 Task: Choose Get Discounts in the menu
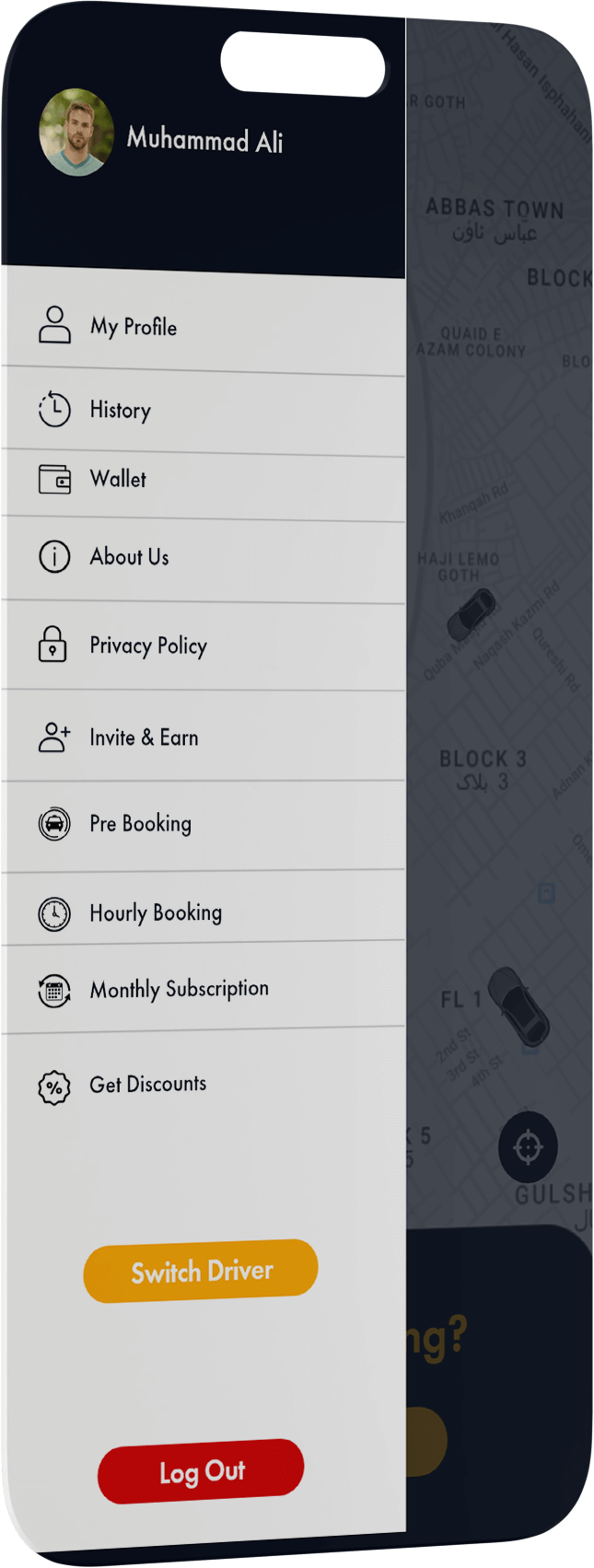point(148,1085)
